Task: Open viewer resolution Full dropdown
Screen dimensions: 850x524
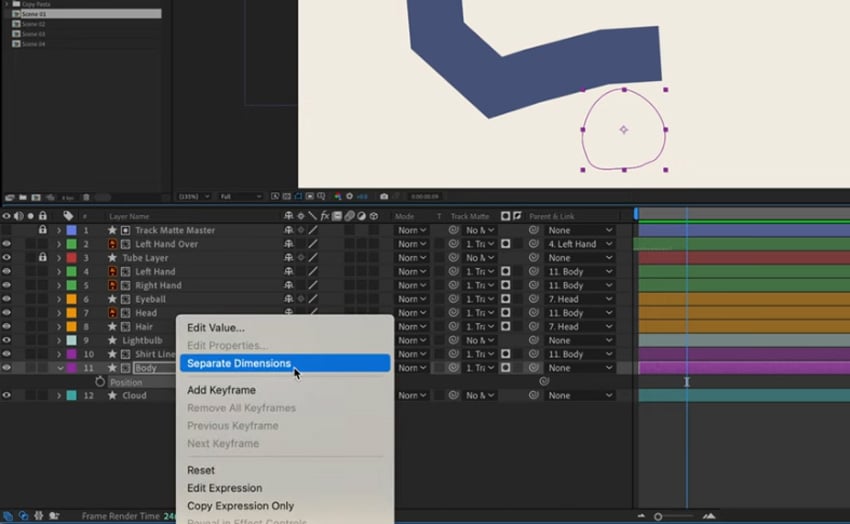Action: pyautogui.click(x=241, y=196)
